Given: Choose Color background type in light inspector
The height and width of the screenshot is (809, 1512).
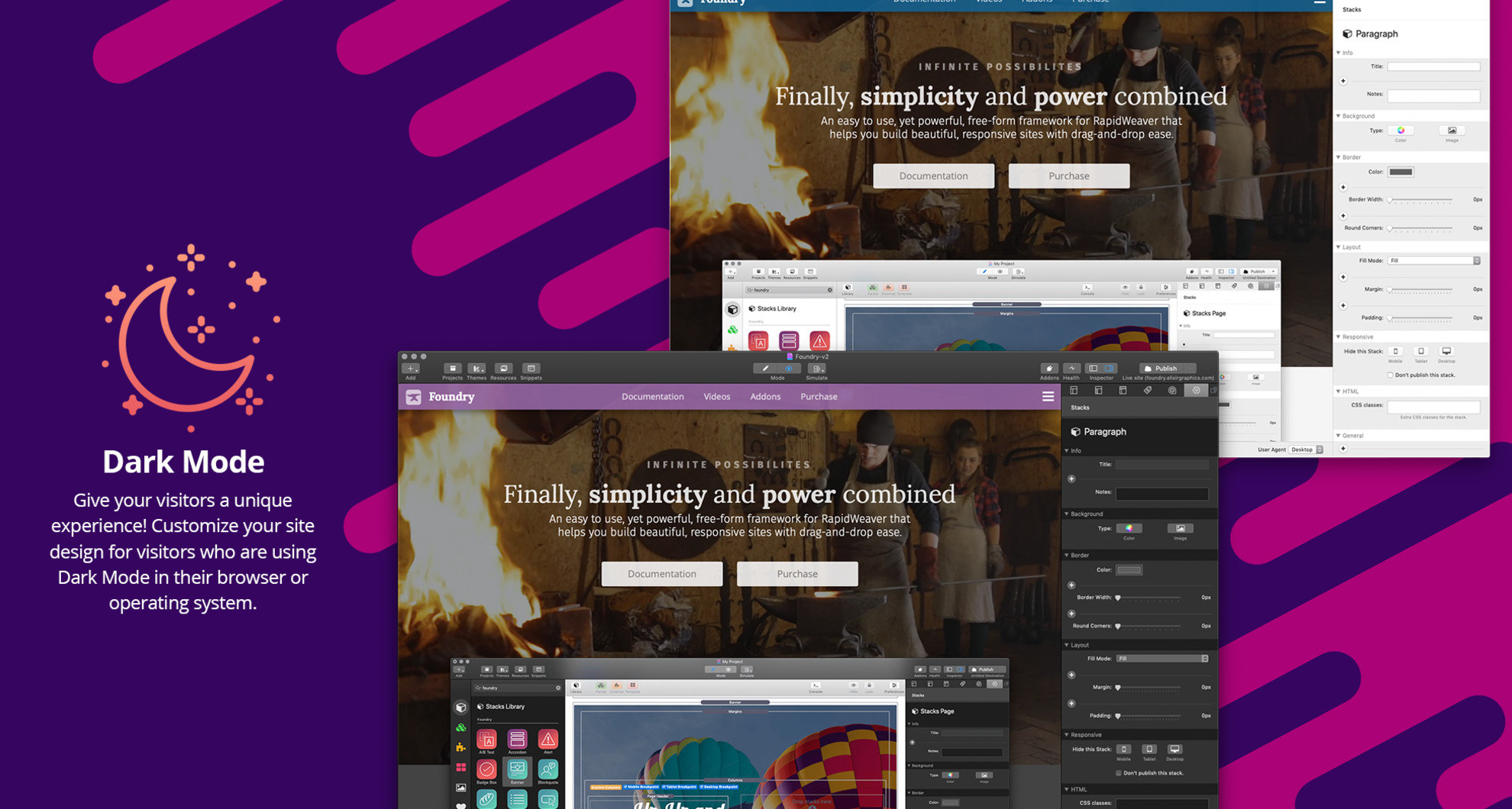Looking at the screenshot, I should pos(1401,131).
